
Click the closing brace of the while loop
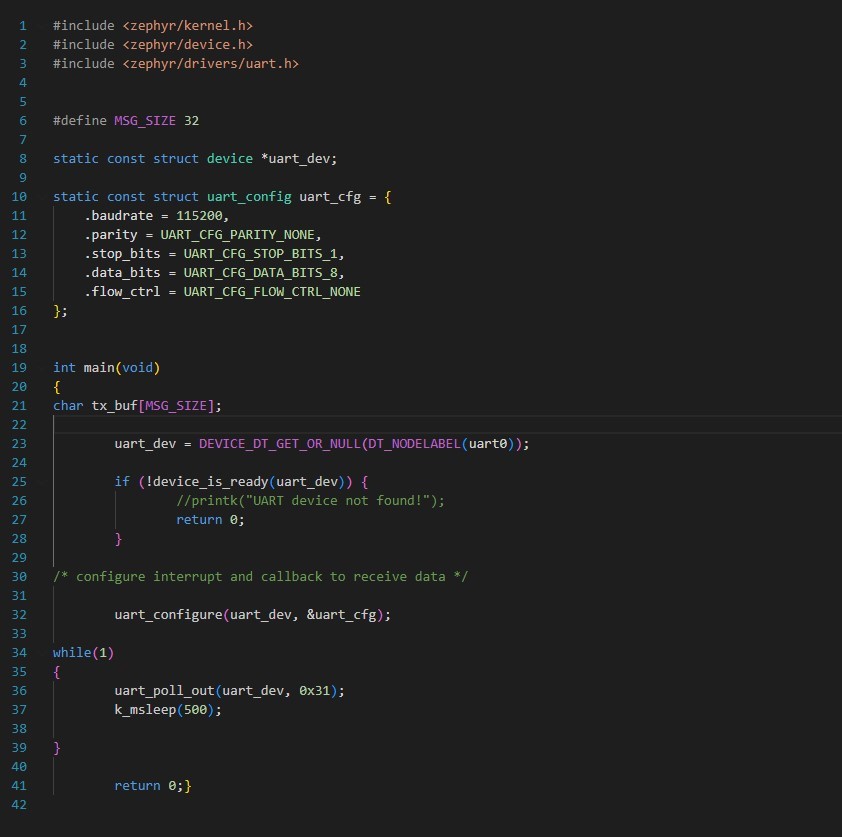pyautogui.click(x=57, y=748)
